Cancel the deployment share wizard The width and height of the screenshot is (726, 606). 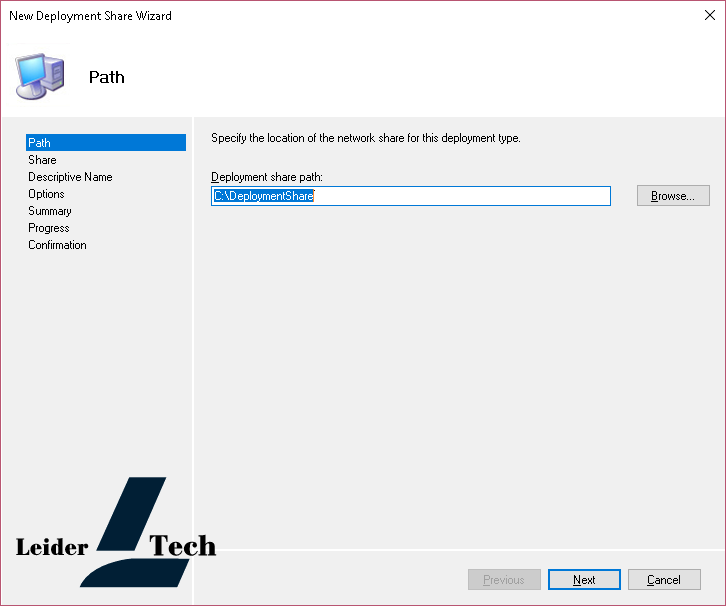point(664,580)
